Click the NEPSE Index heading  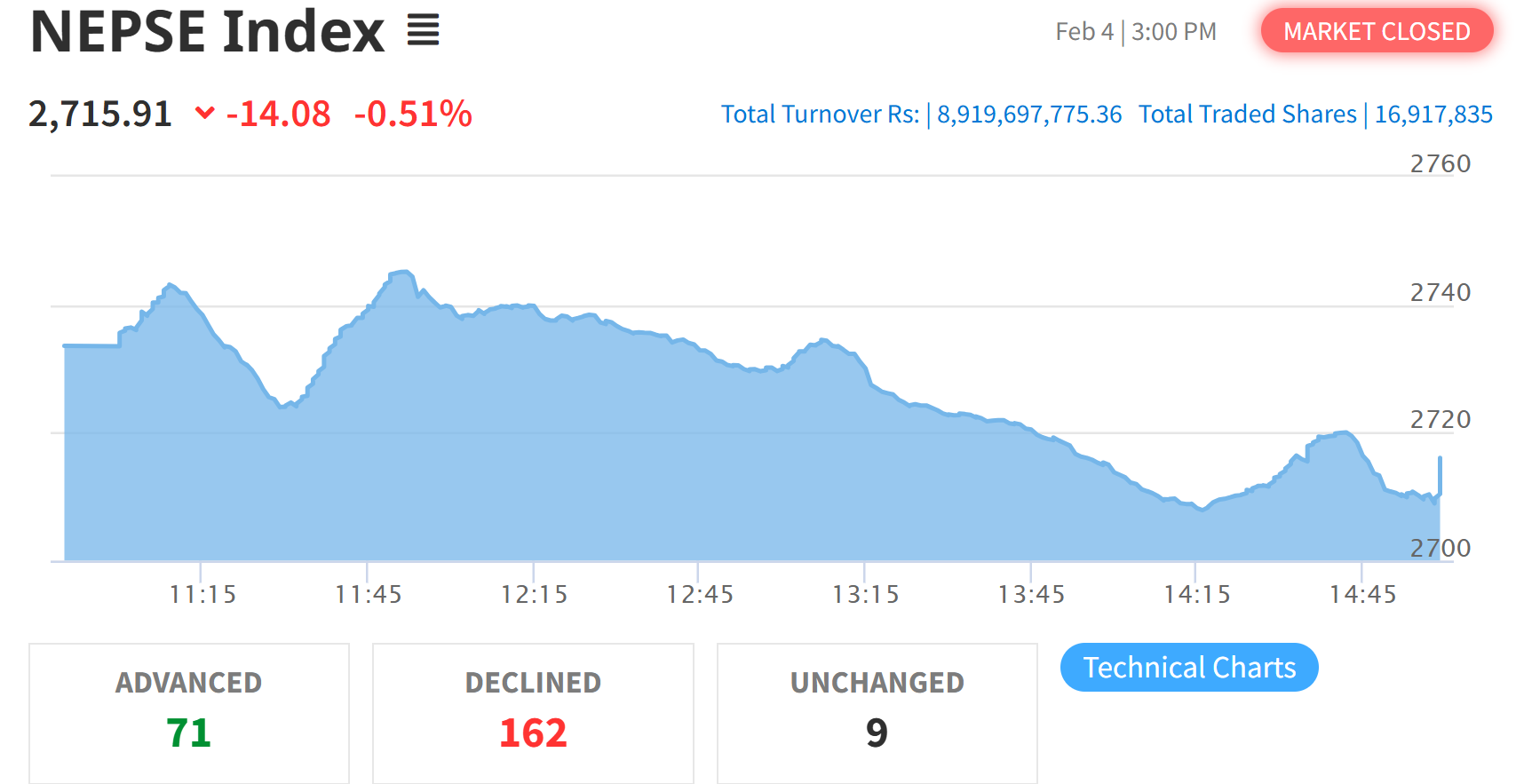point(208,32)
